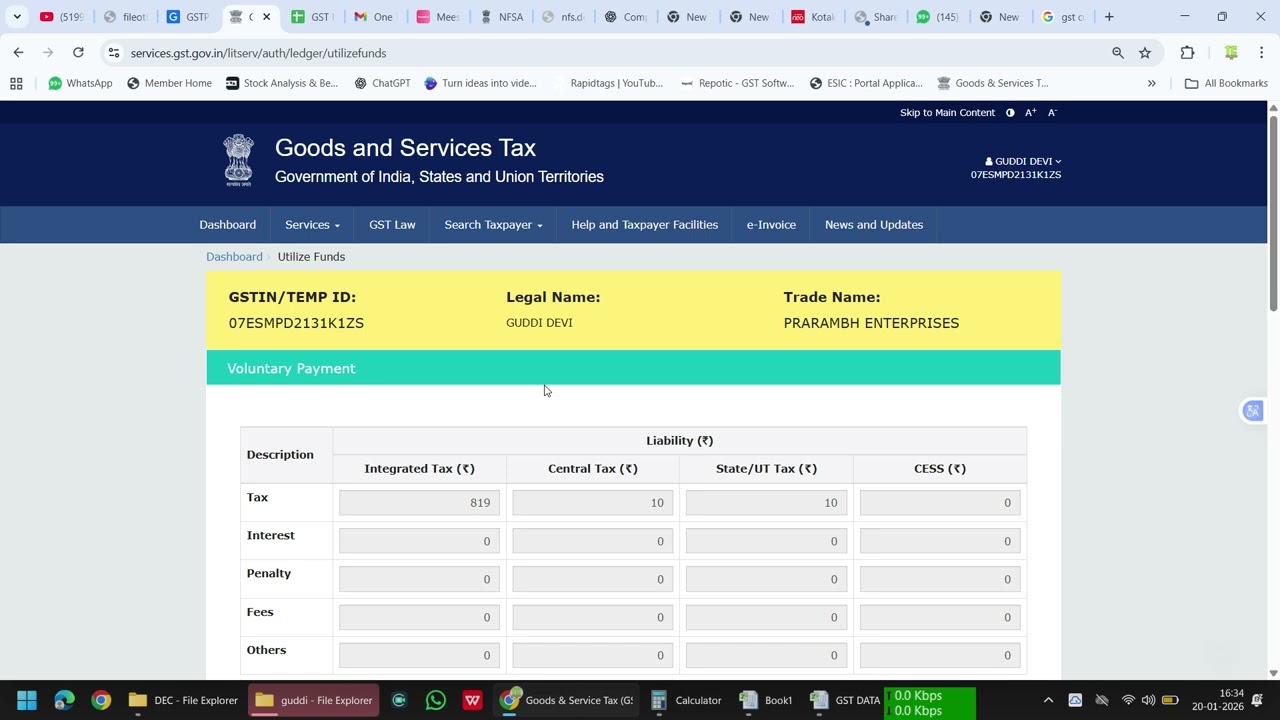Image resolution: width=1280 pixels, height=720 pixels.
Task: Go to Dashboard in the main menu
Action: click(227, 225)
